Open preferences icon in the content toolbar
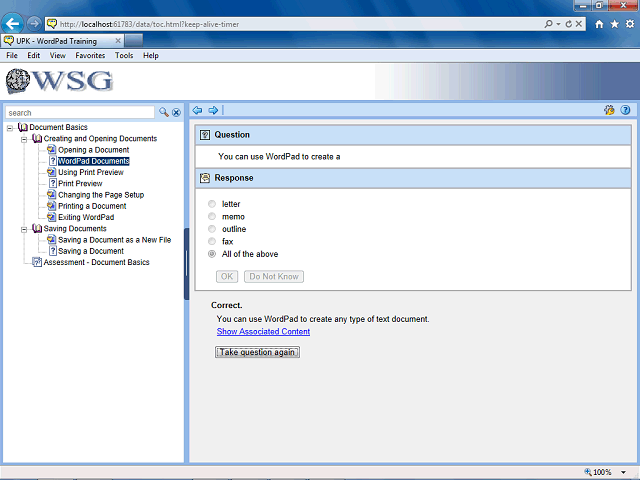This screenshot has width=640, height=480. pyautogui.click(x=609, y=110)
